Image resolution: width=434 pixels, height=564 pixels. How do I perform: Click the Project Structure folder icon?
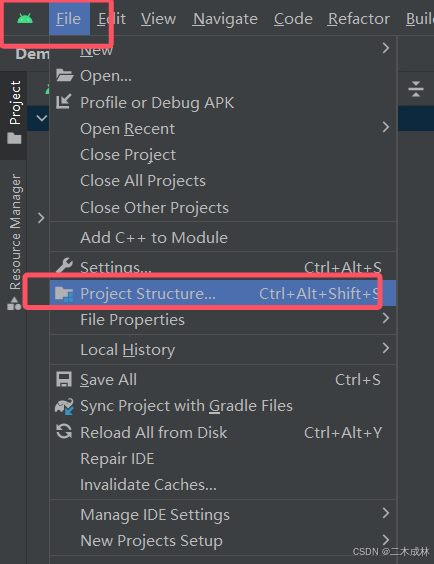(x=64, y=294)
